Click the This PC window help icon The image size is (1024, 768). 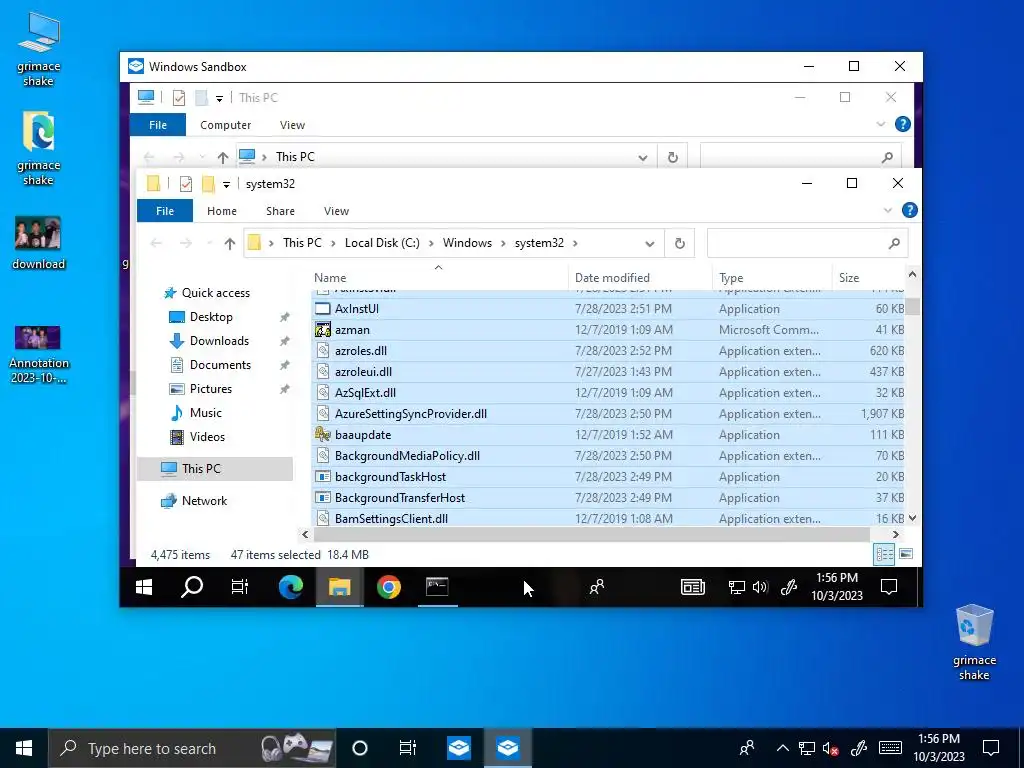pos(903,124)
